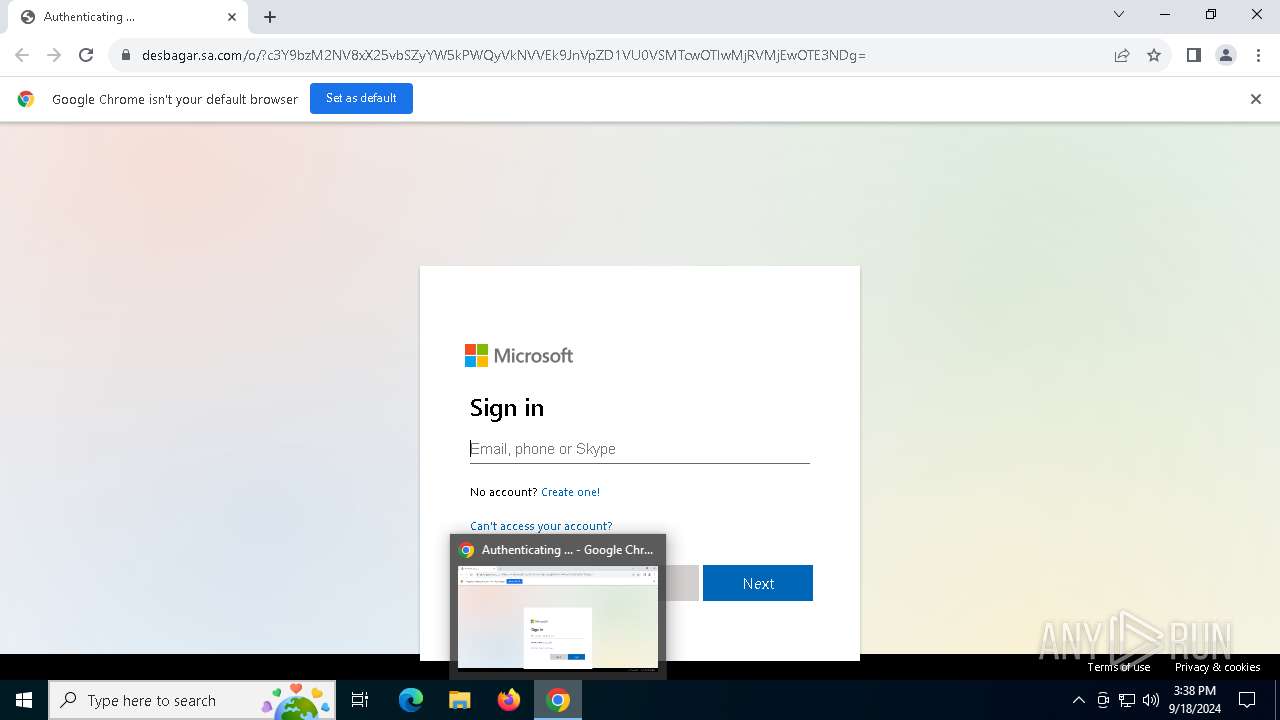Open Chrome side panel
The width and height of the screenshot is (1280, 720).
pos(1194,55)
